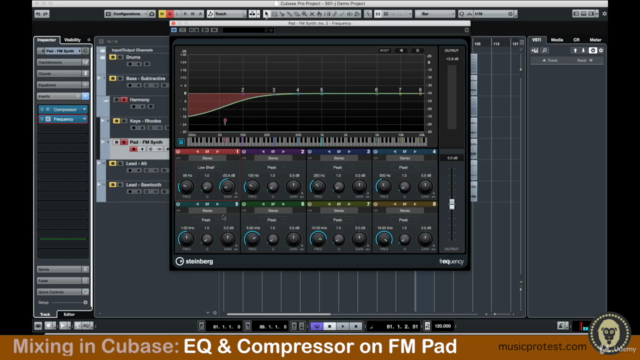This screenshot has width=640, height=360.
Task: Open the Media tab in right zone
Action: pyautogui.click(x=557, y=40)
